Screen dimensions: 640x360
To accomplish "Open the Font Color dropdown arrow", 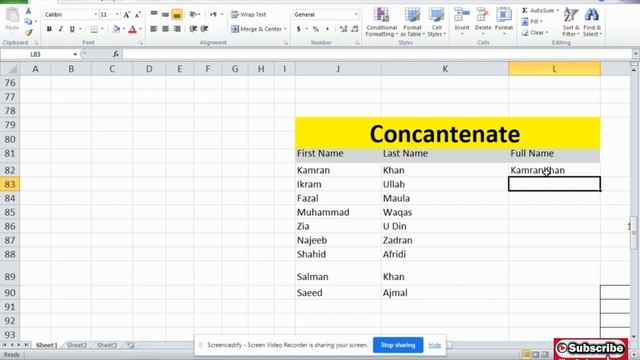I will [140, 29].
